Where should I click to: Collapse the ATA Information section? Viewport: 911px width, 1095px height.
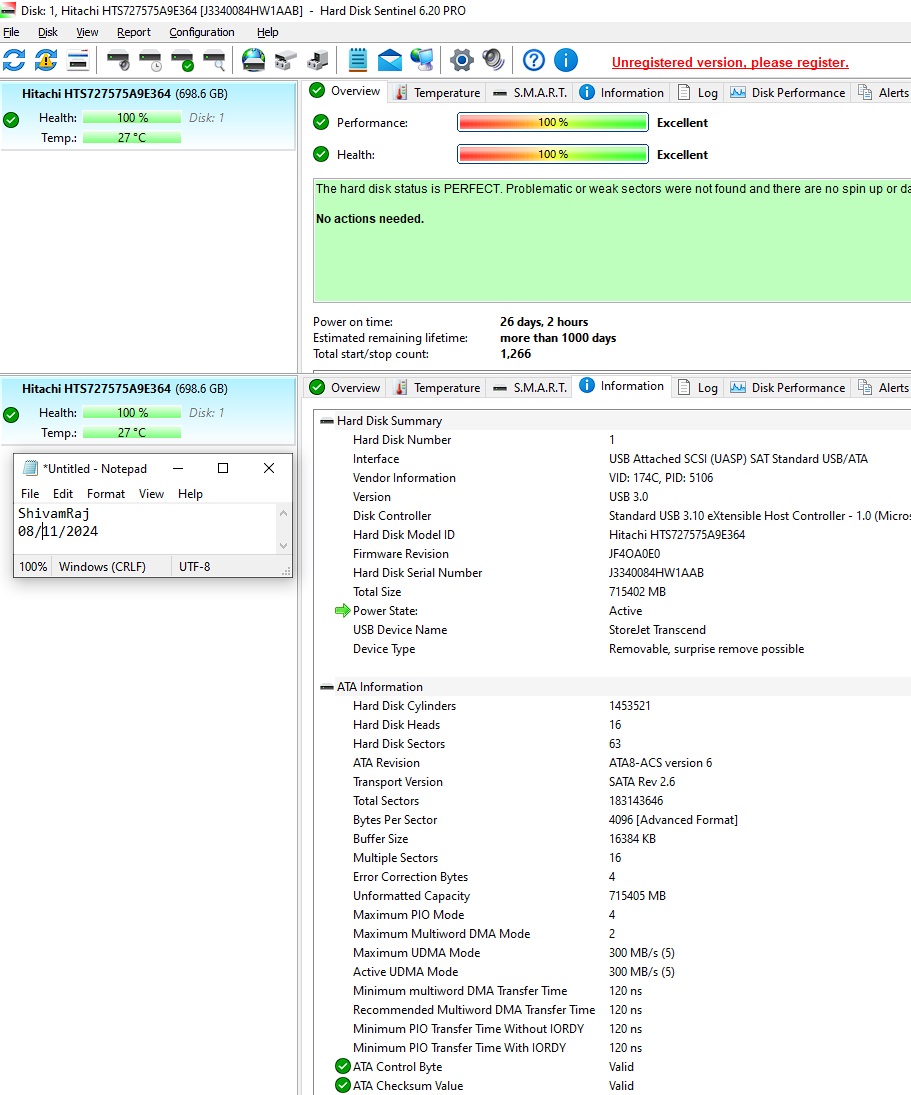(327, 687)
